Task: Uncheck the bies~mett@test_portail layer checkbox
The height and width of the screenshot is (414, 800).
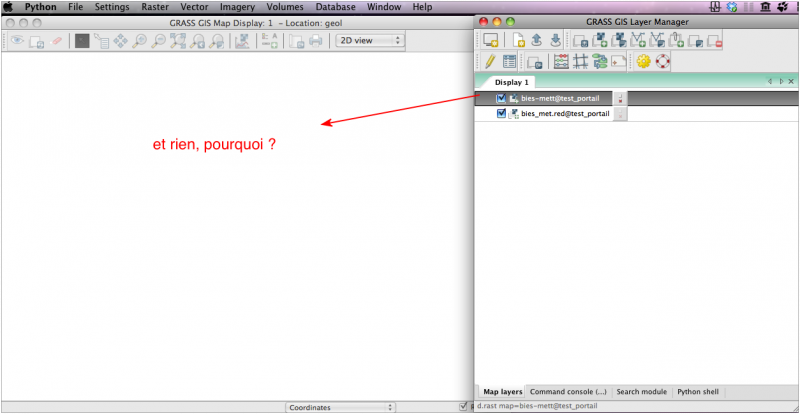Action: (x=501, y=98)
